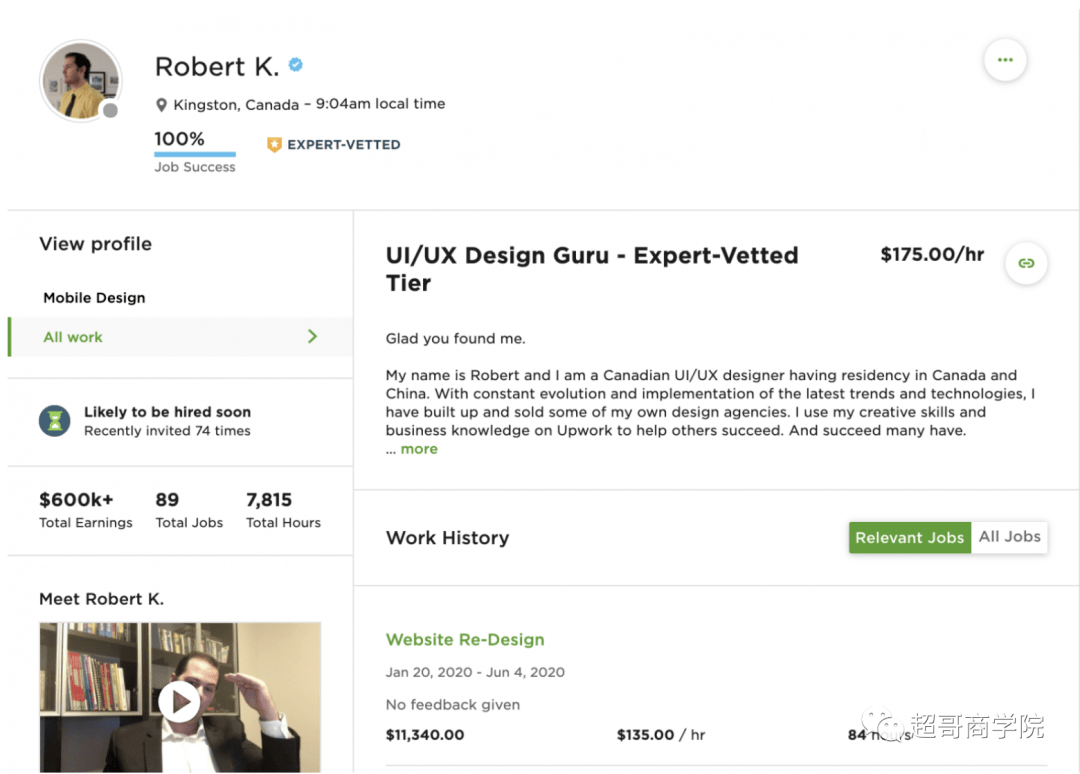Click the copy profile link icon
Screen dimensions: 1080x774
tap(1026, 264)
